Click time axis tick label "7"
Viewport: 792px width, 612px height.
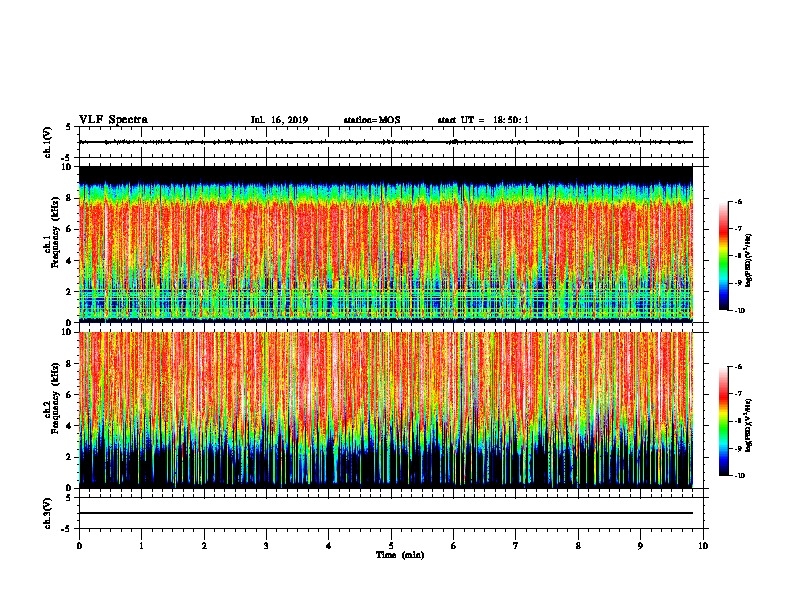pos(516,546)
